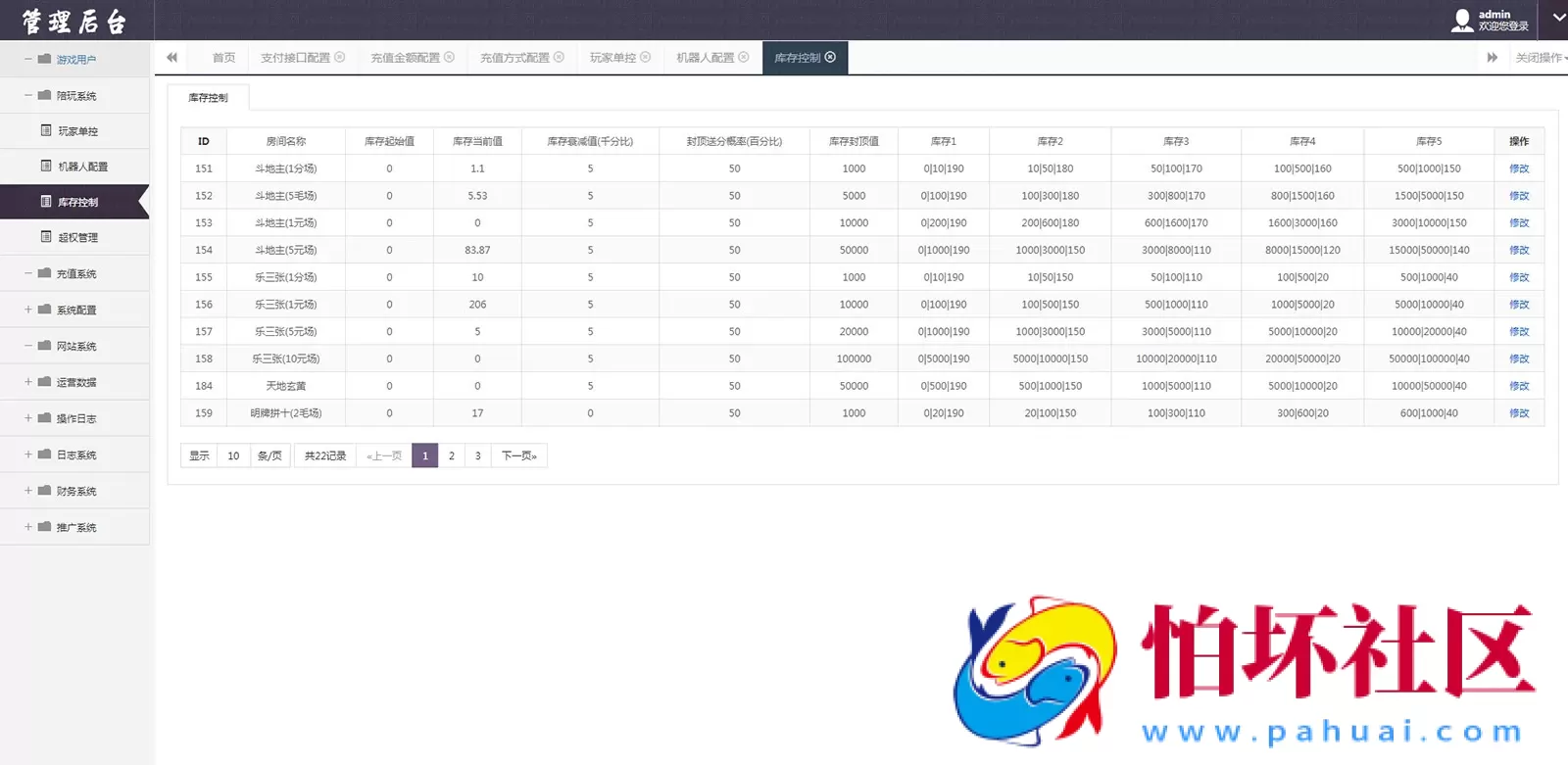Click the 库存当前值 column header
This screenshot has width=1568, height=765.
click(x=477, y=141)
